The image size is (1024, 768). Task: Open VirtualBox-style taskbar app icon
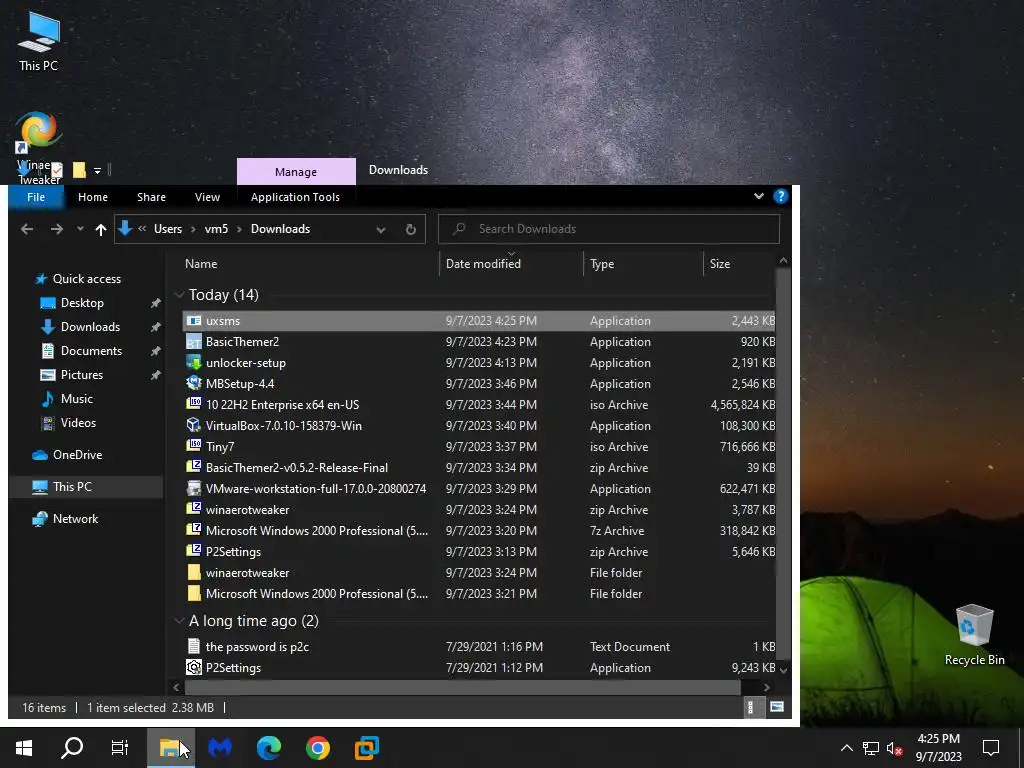366,748
